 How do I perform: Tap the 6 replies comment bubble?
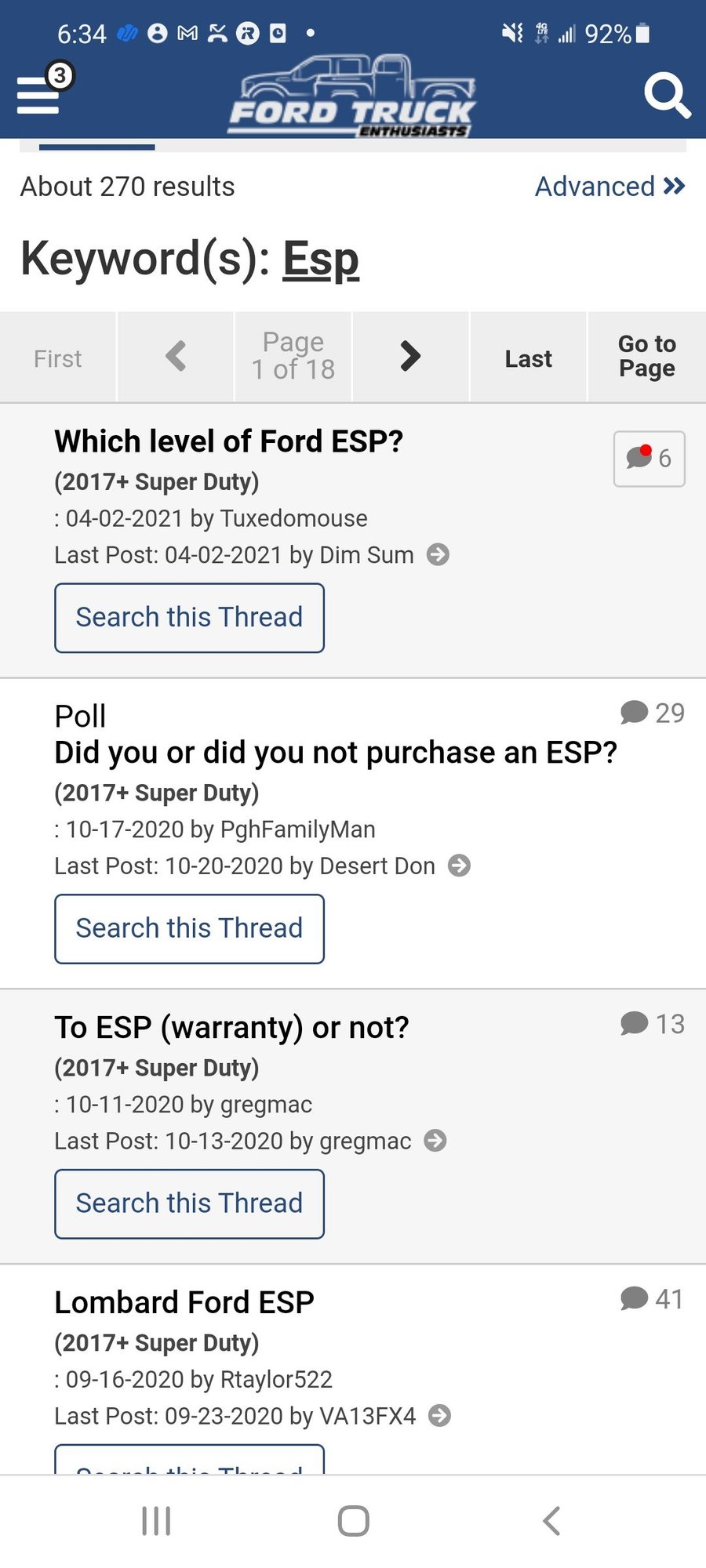point(649,459)
